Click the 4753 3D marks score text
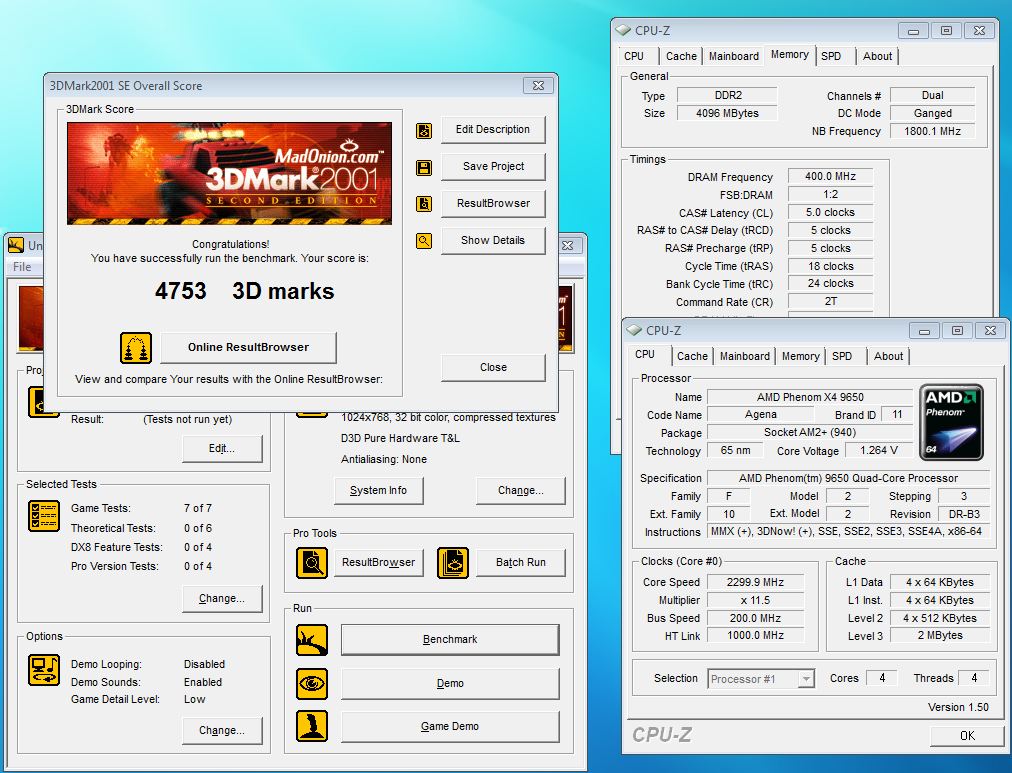Screen dimensions: 1012x773 pyautogui.click(x=245, y=291)
